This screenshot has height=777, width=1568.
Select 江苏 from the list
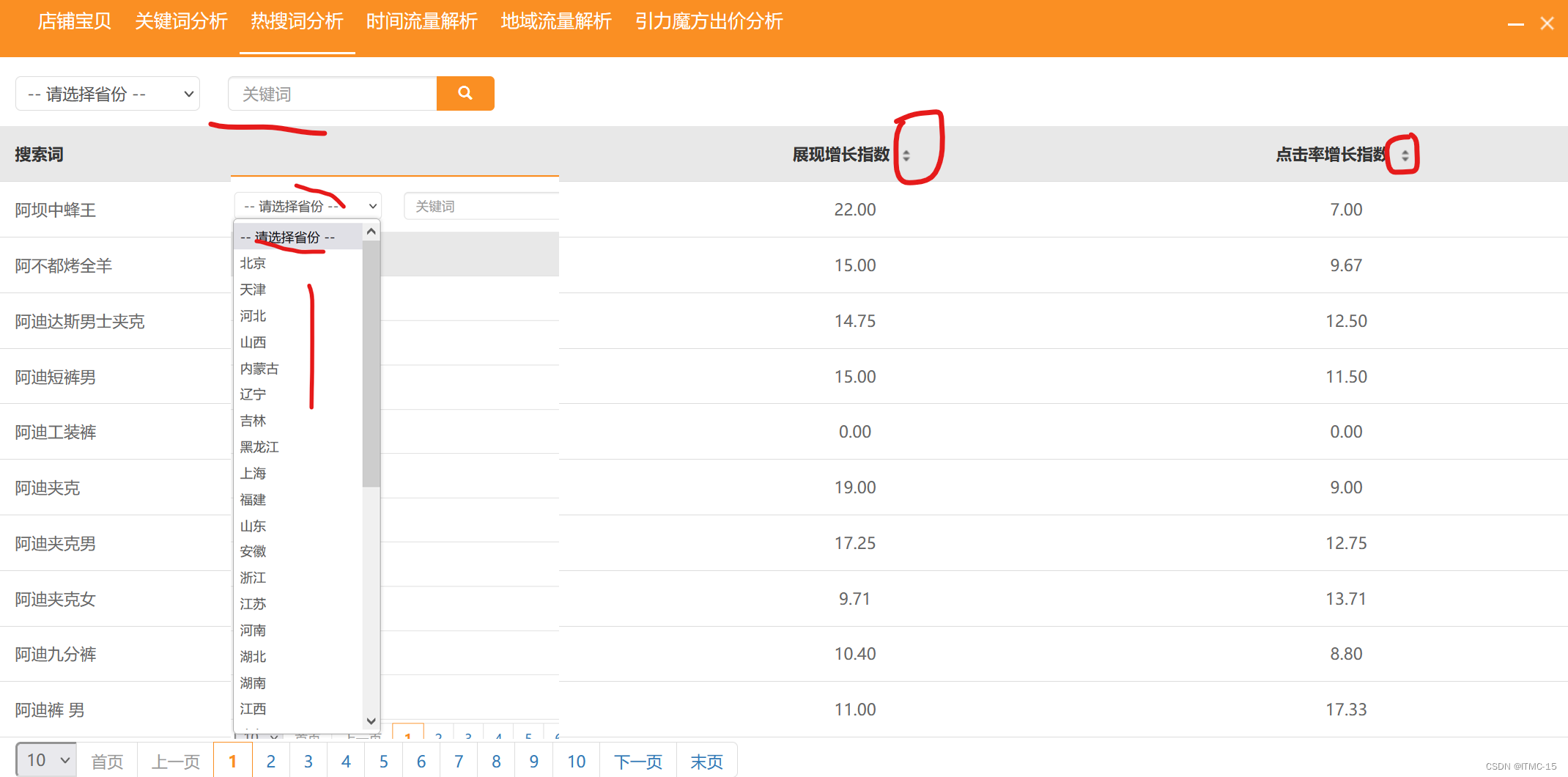pos(253,604)
